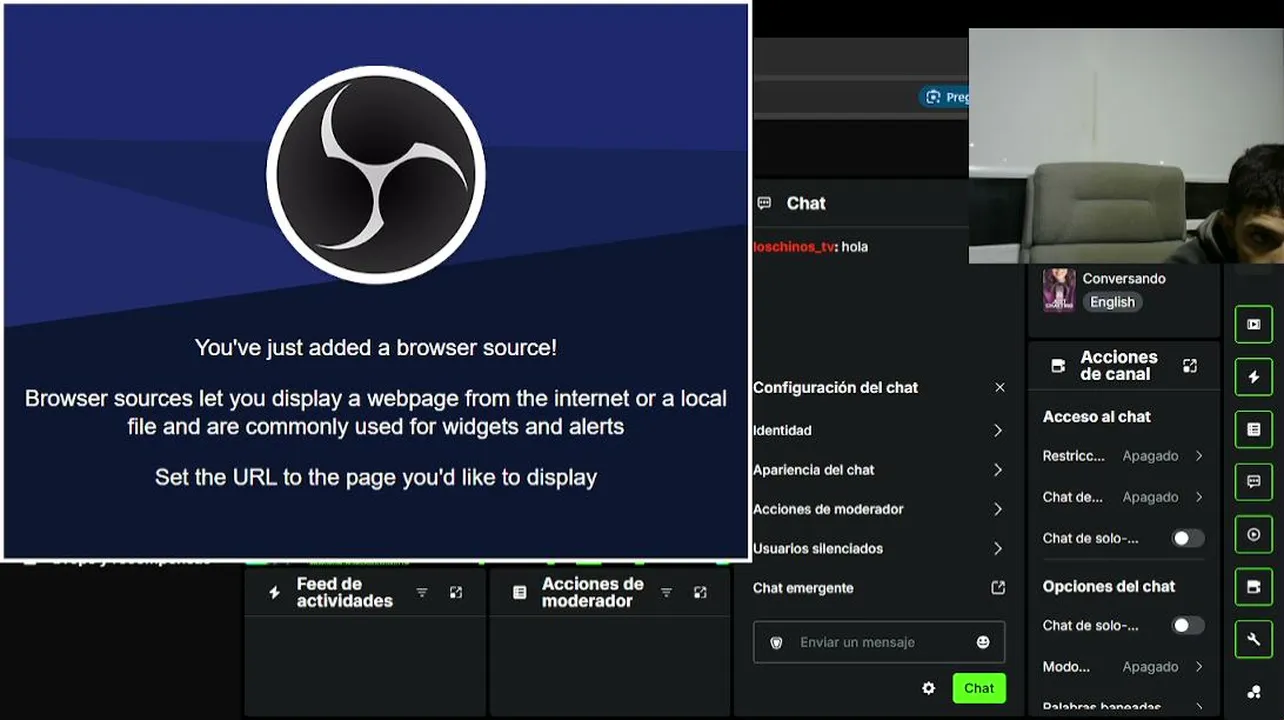The height and width of the screenshot is (720, 1284).
Task: Select Chat emergente menu item
Action: click(803, 588)
